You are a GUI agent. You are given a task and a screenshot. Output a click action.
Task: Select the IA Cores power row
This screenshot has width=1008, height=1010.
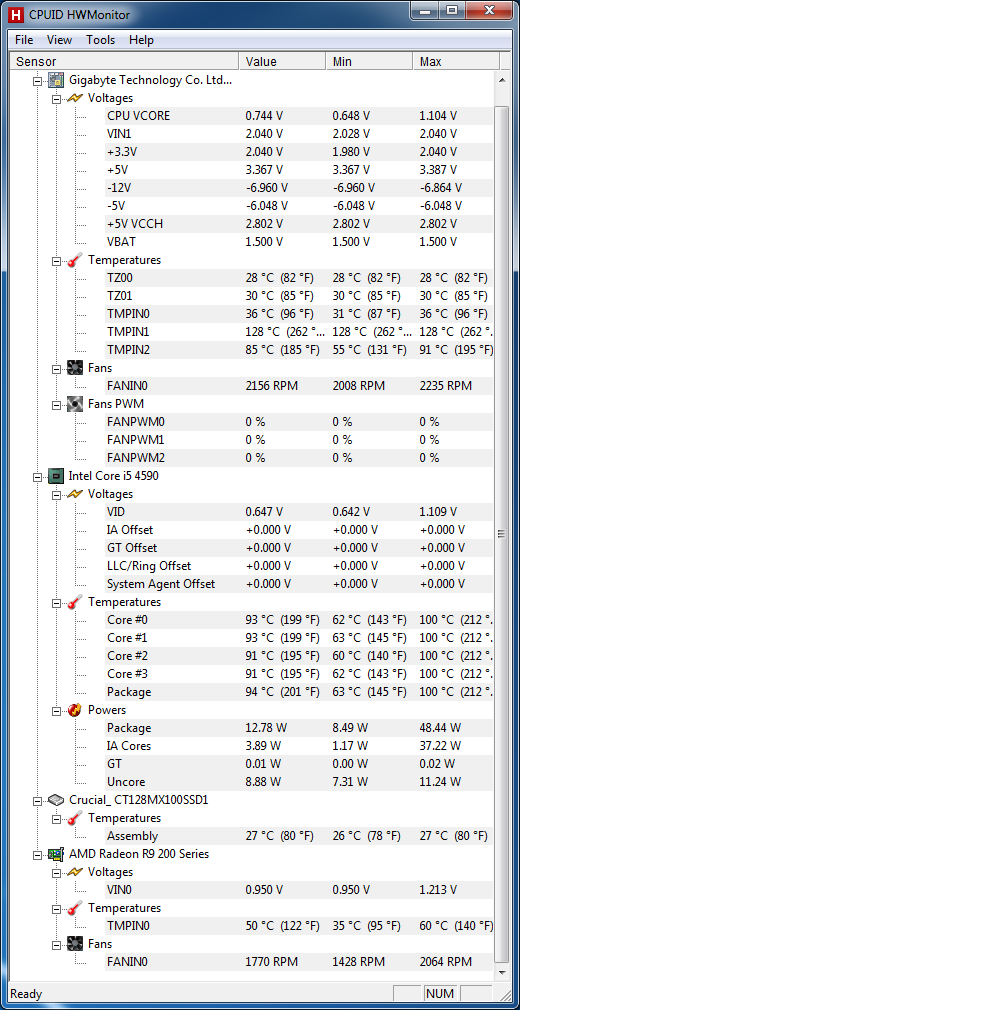click(299, 746)
